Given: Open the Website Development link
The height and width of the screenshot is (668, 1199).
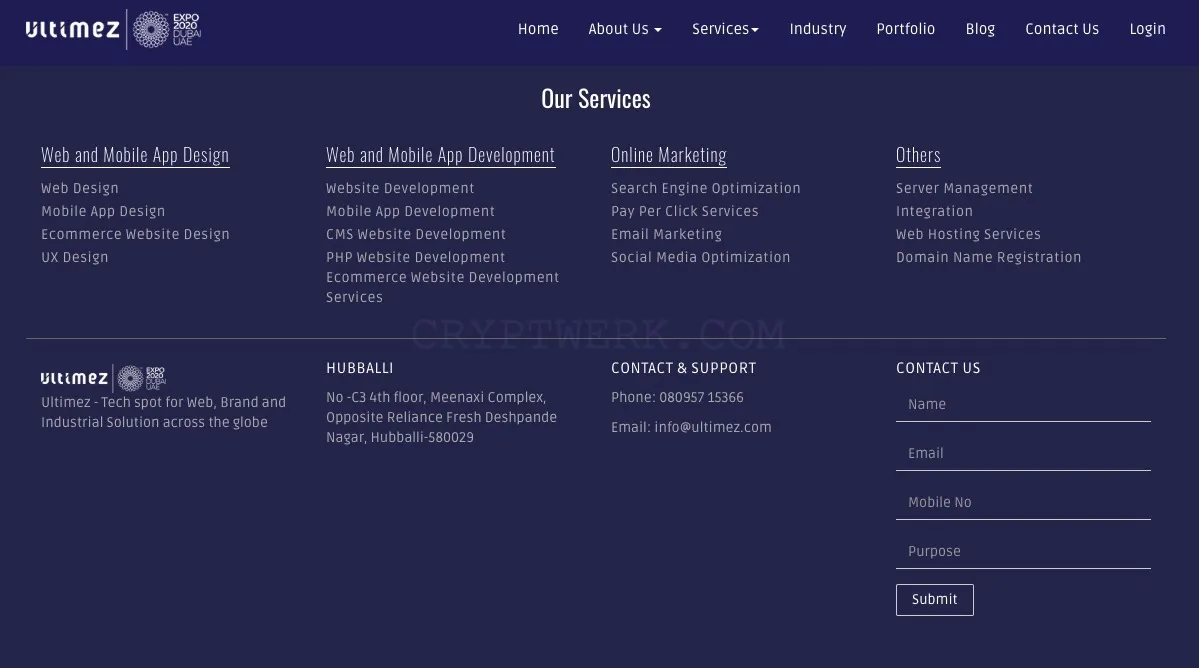Looking at the screenshot, I should coord(400,188).
